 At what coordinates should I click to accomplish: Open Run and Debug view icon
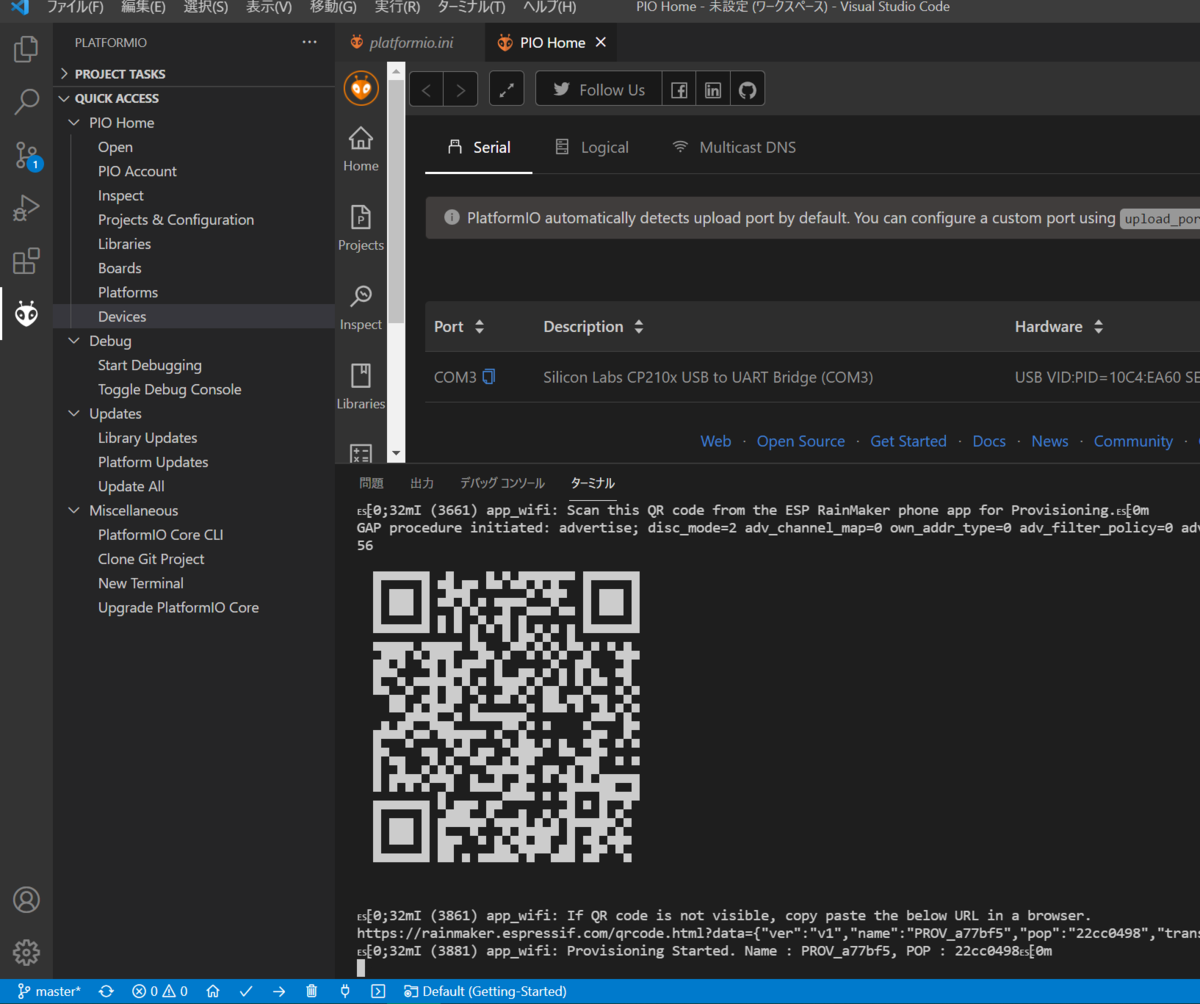point(26,208)
